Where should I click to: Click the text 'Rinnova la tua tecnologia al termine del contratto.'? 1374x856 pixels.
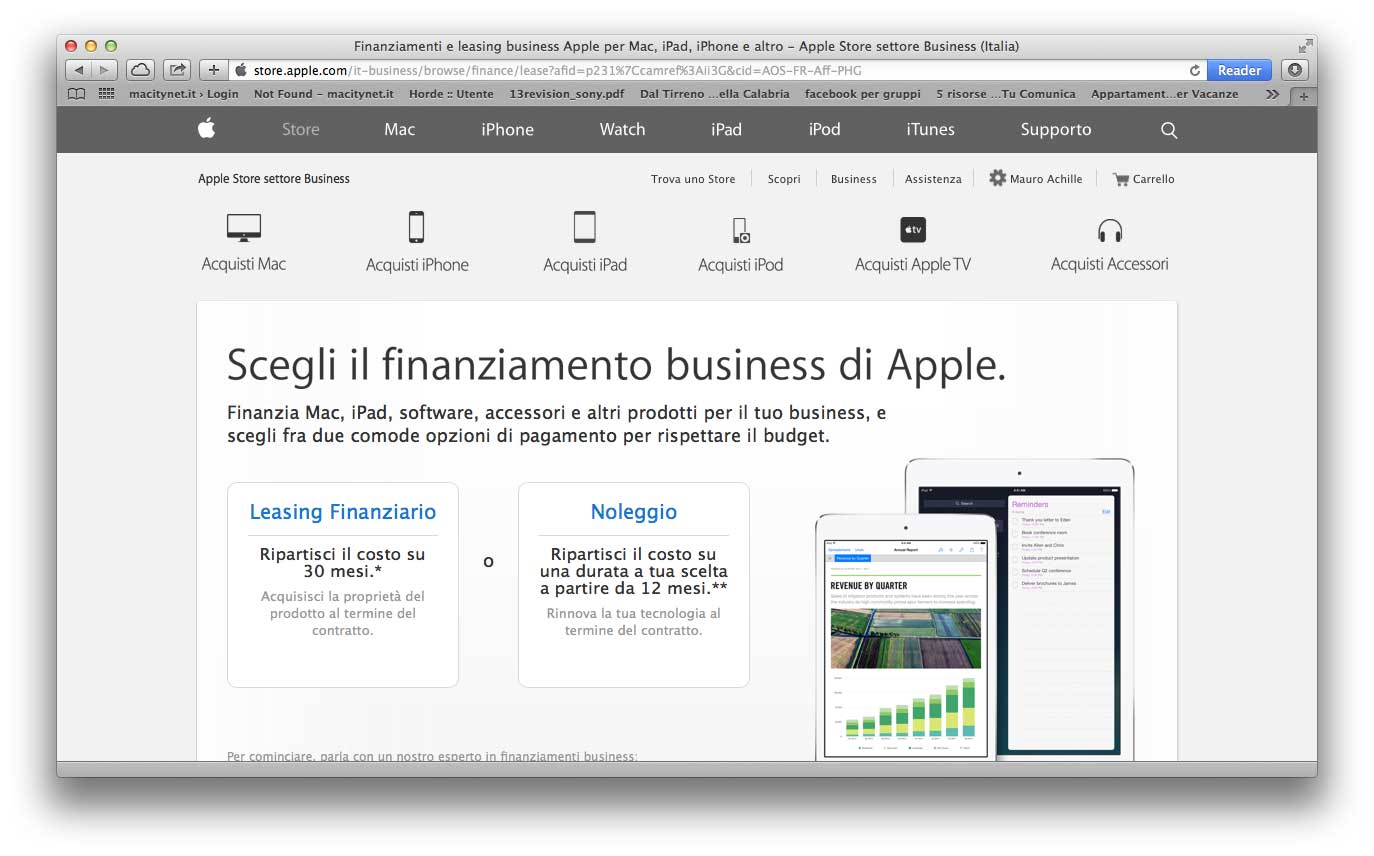634,622
